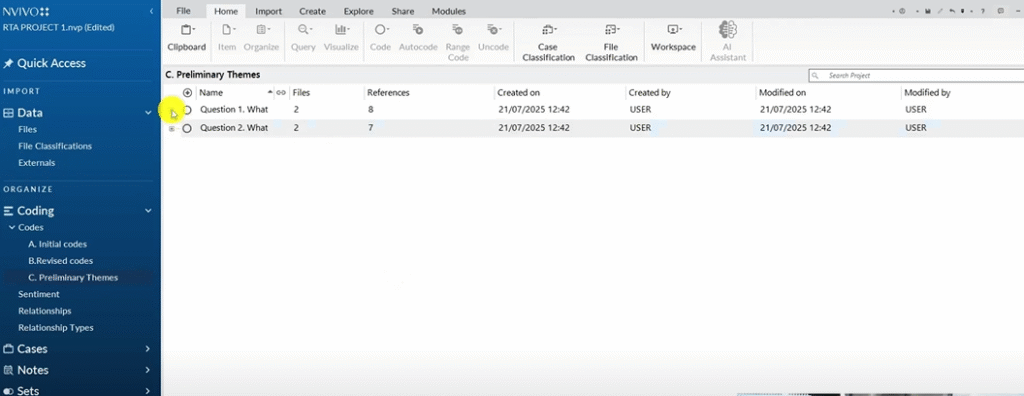Open the Clipboard ribbon group
This screenshot has height=396, width=1024.
[x=187, y=37]
